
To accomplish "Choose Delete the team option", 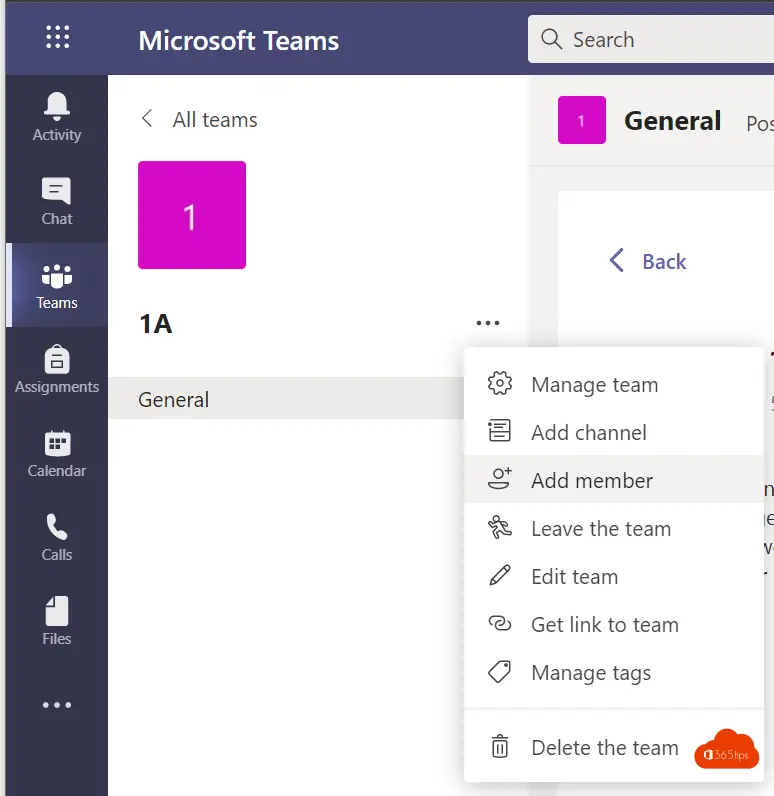I will coord(614,747).
